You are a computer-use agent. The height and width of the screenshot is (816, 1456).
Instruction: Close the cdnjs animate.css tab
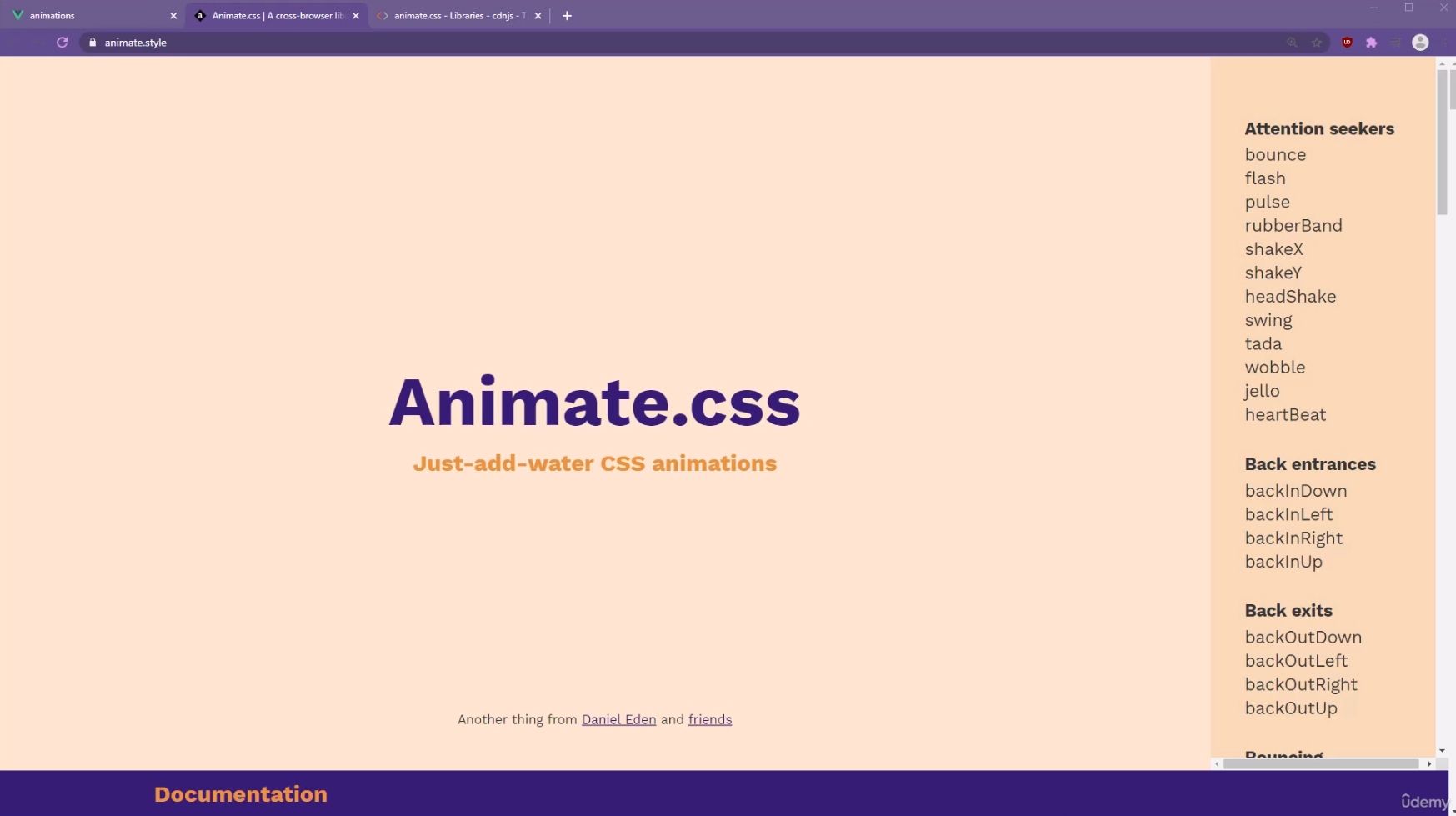coord(538,16)
